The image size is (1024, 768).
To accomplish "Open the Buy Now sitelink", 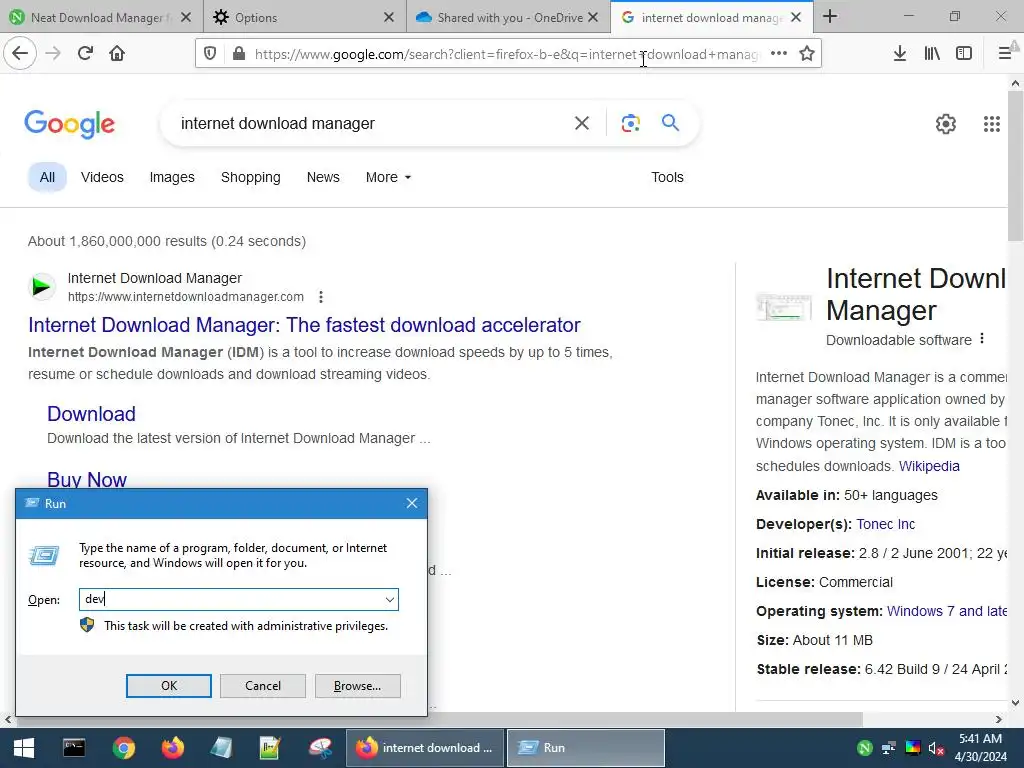I will click(x=87, y=479).
